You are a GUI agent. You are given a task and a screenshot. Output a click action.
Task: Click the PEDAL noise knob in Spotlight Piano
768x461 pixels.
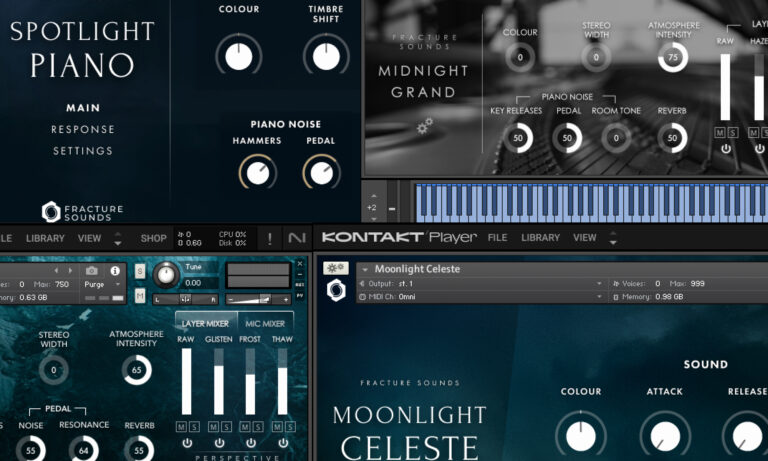321,173
